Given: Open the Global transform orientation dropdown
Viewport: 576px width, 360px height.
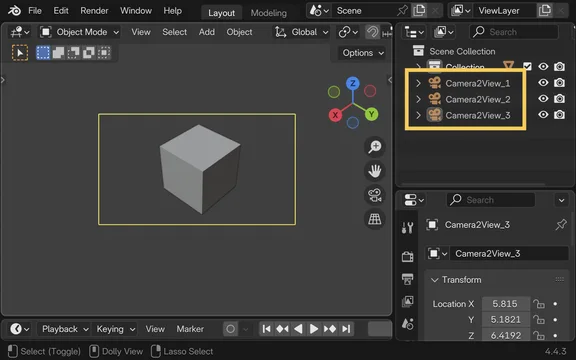Looking at the screenshot, I should pyautogui.click(x=301, y=32).
